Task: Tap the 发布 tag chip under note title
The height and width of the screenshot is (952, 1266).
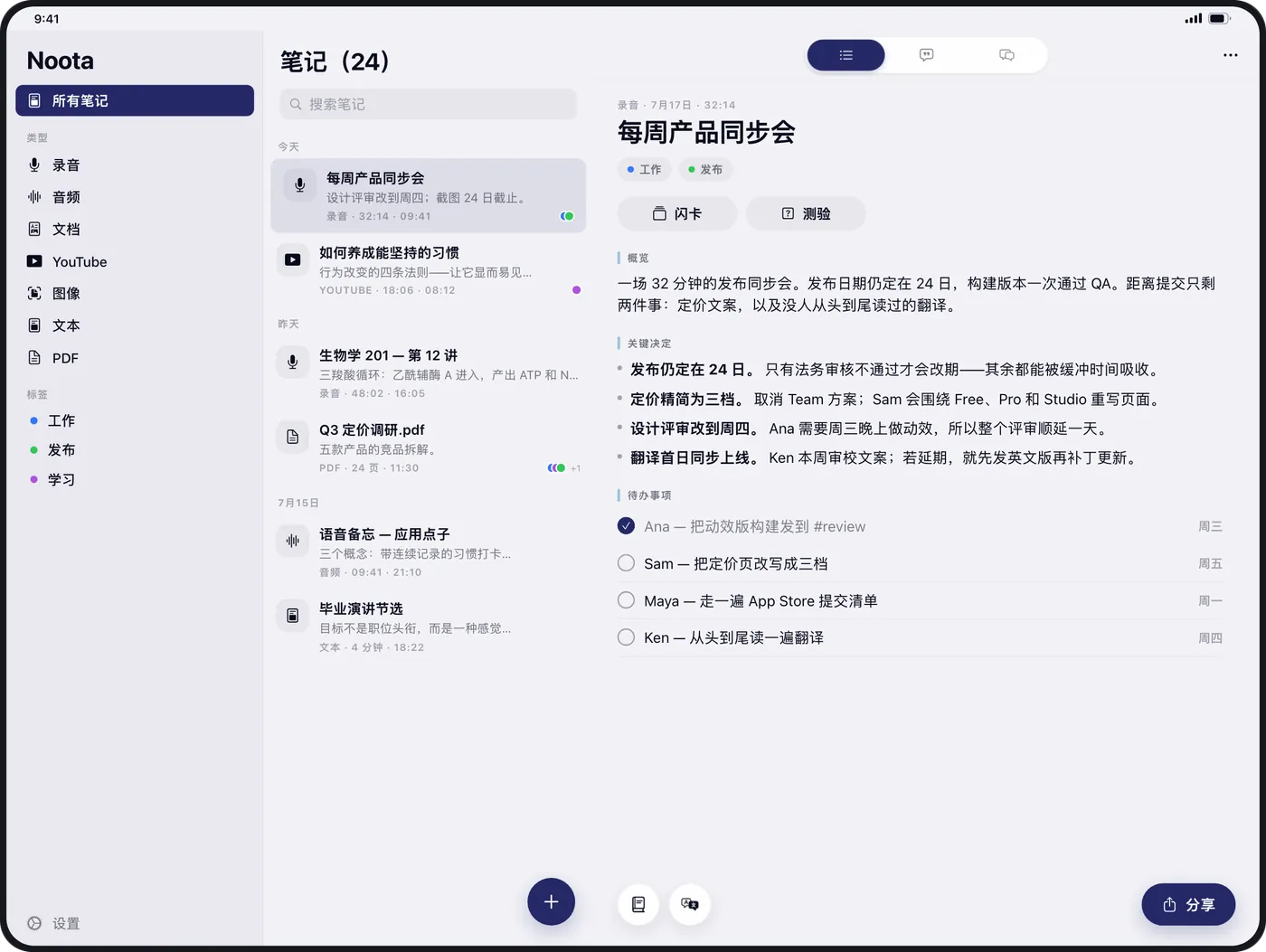Action: point(705,169)
